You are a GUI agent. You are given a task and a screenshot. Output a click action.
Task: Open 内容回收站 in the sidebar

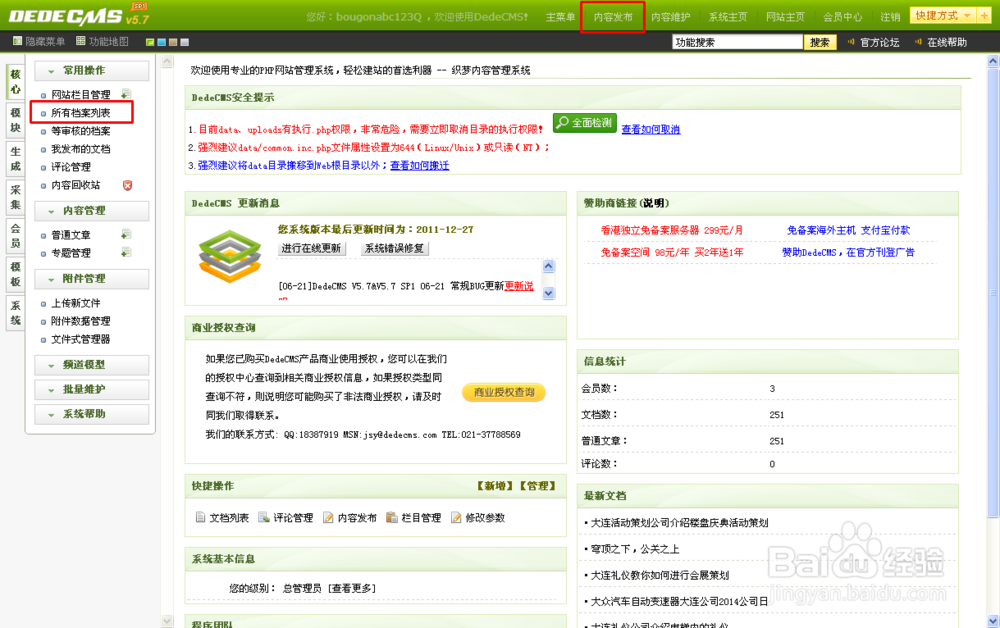[75, 185]
